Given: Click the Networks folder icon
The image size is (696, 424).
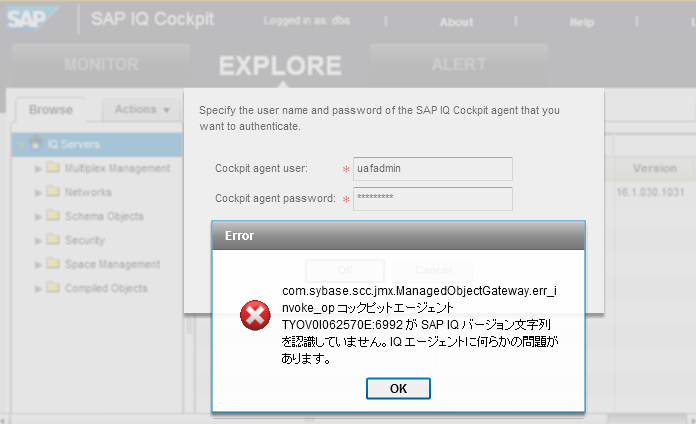Looking at the screenshot, I should (x=53, y=191).
